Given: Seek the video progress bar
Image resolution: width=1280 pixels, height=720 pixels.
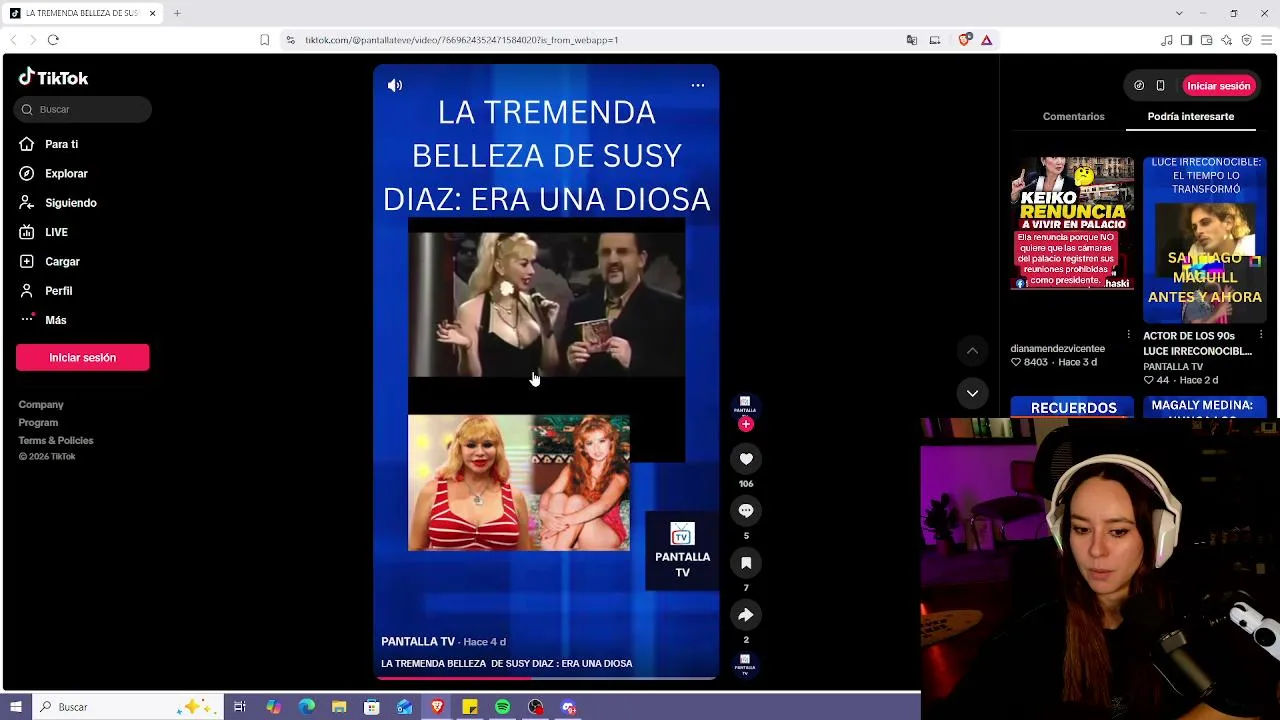Looking at the screenshot, I should [546, 678].
